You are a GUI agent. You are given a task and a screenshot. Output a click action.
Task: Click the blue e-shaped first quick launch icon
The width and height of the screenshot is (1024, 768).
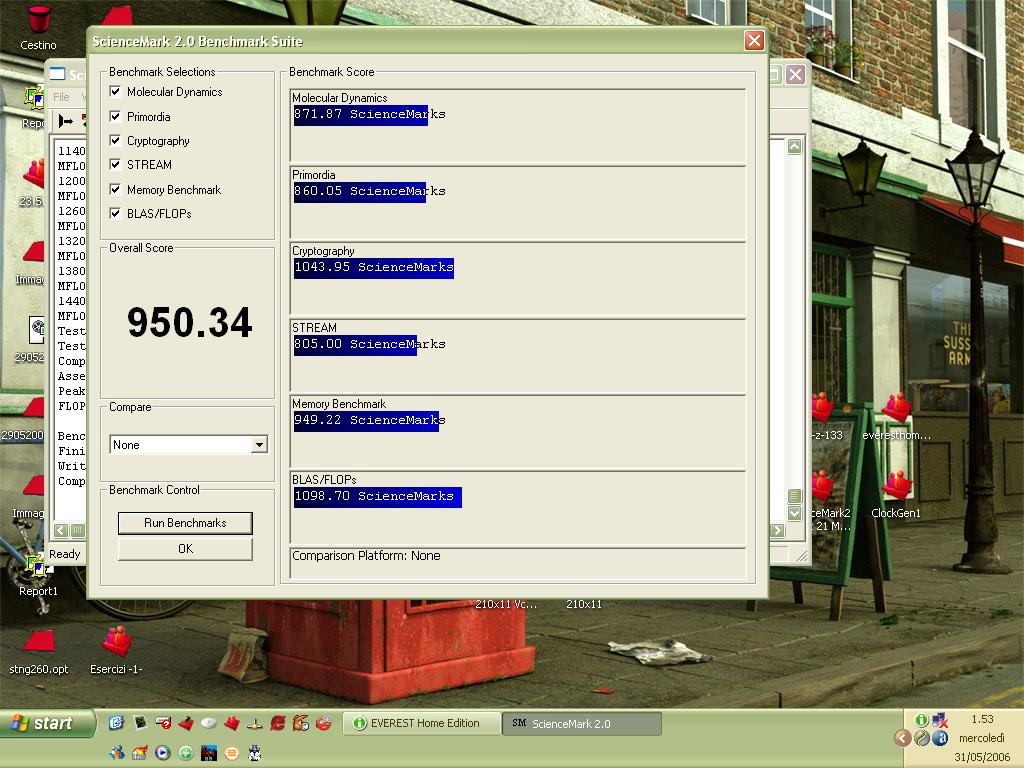click(116, 722)
